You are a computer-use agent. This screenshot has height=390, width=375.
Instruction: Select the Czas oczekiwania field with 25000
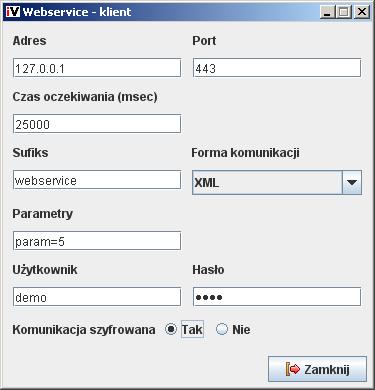point(97,124)
